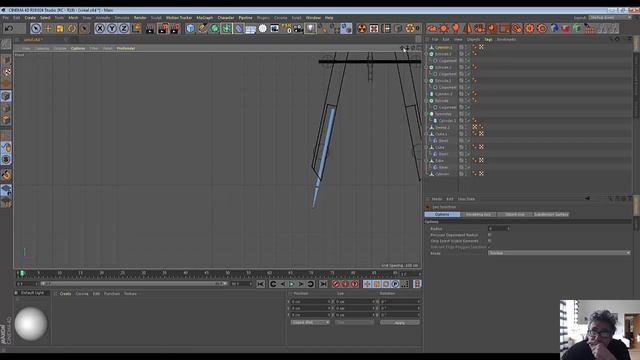640x360 pixels.
Task: Click Play Forwards in the timeline
Action: pos(292,284)
